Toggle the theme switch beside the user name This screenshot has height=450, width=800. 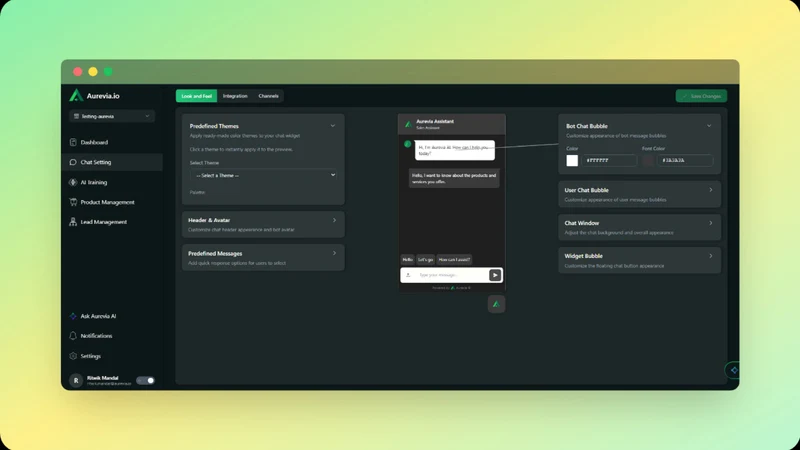click(145, 381)
